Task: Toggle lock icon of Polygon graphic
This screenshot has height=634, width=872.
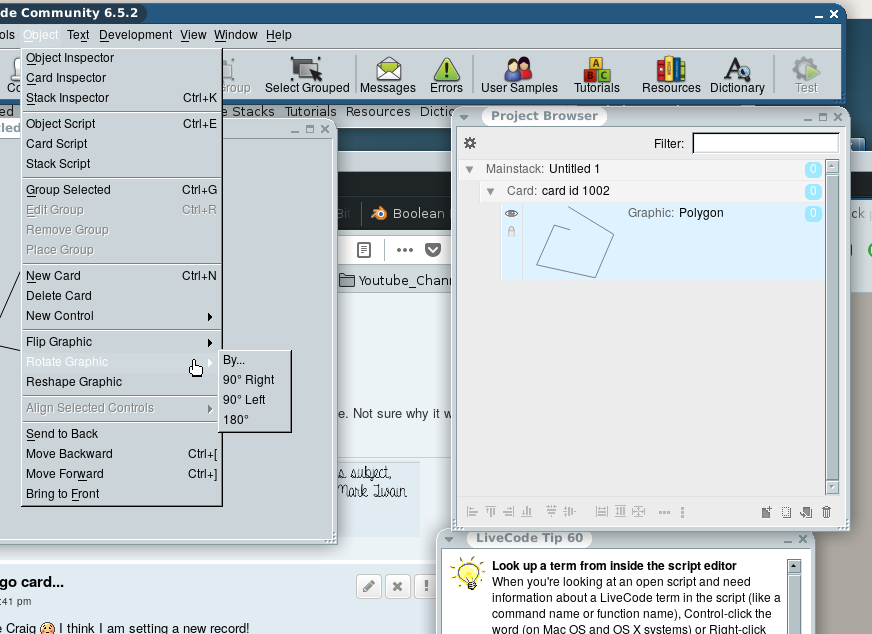Action: point(512,231)
